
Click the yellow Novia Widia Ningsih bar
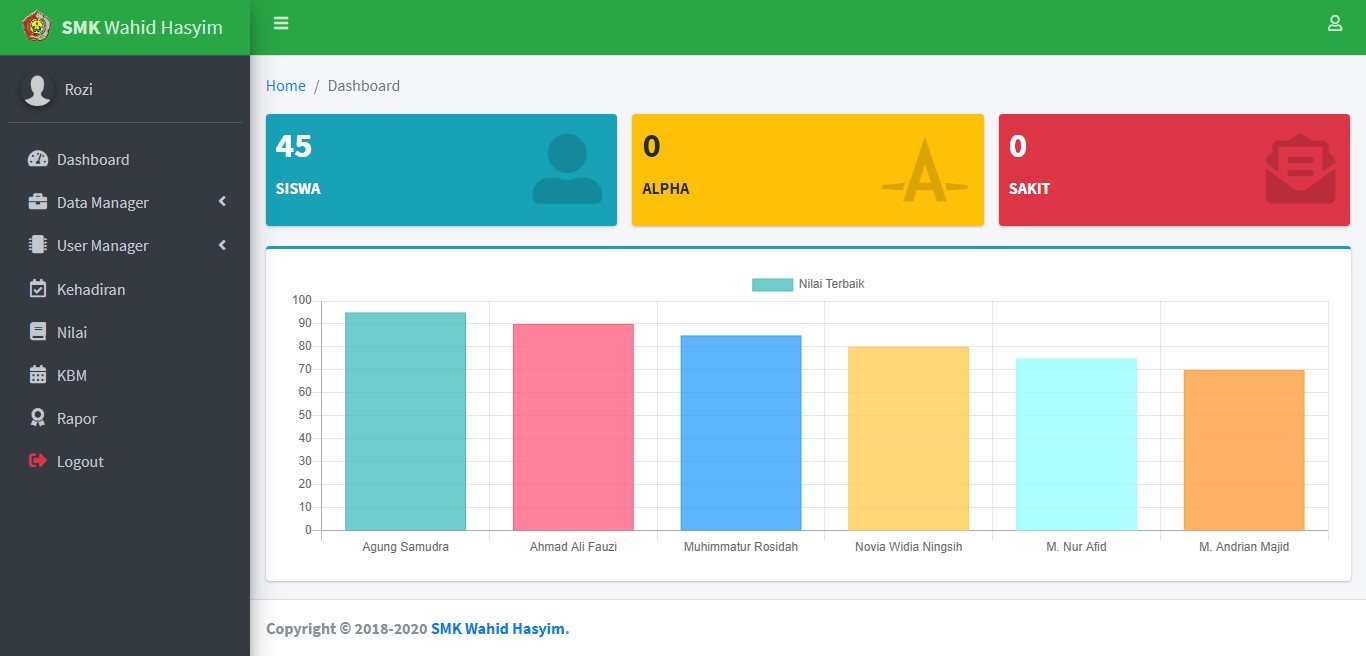point(909,438)
